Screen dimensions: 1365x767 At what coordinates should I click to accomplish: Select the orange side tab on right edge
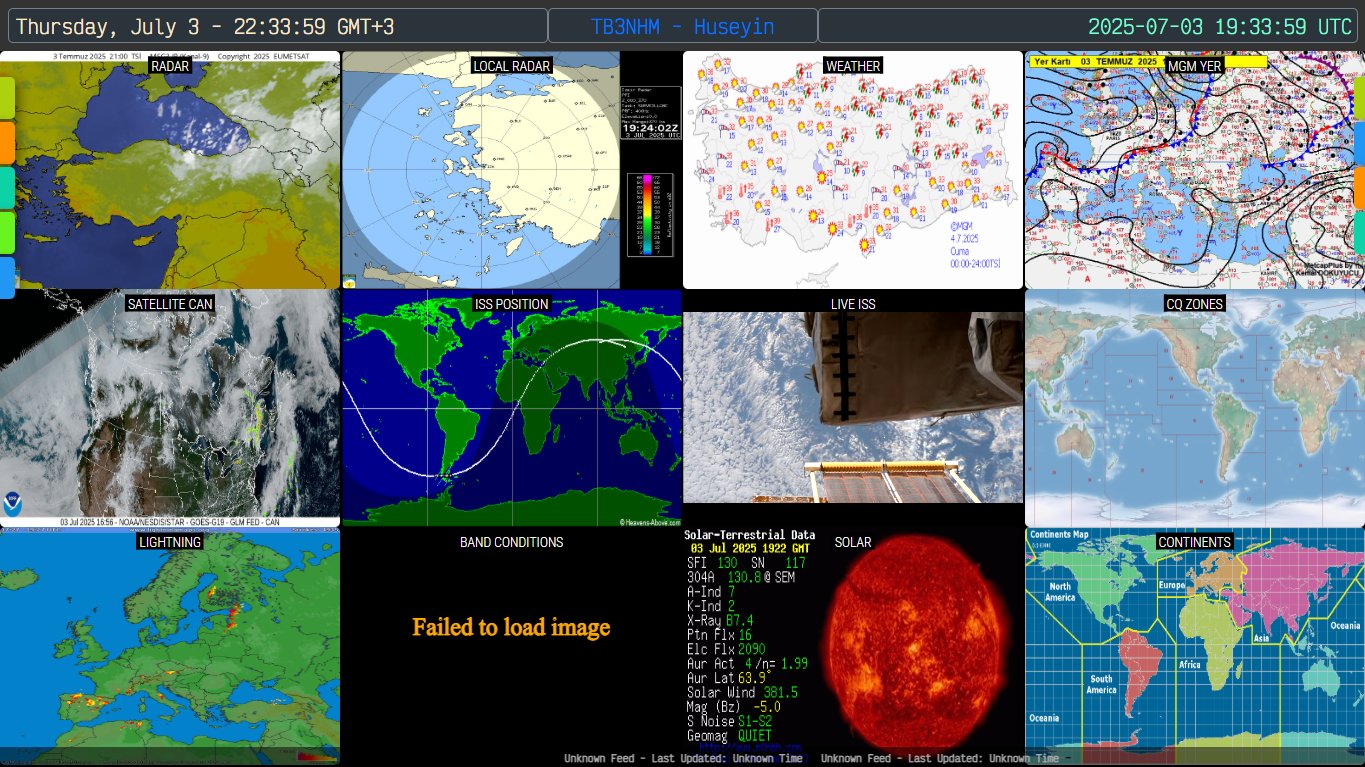click(1359, 187)
